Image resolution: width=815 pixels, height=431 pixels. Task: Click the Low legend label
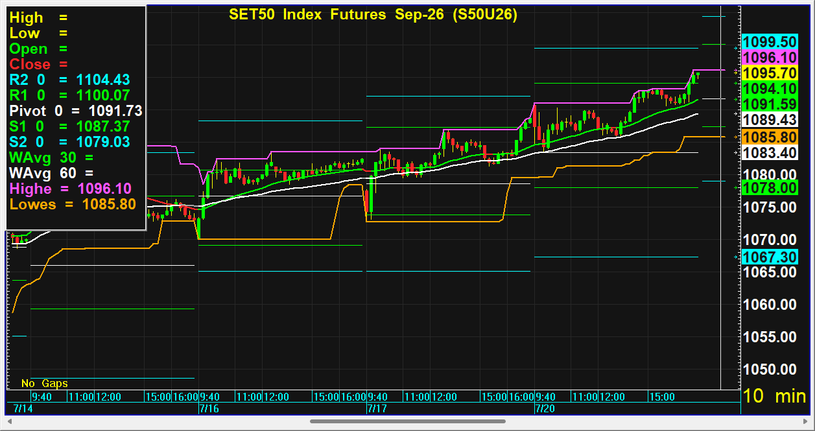pos(25,33)
